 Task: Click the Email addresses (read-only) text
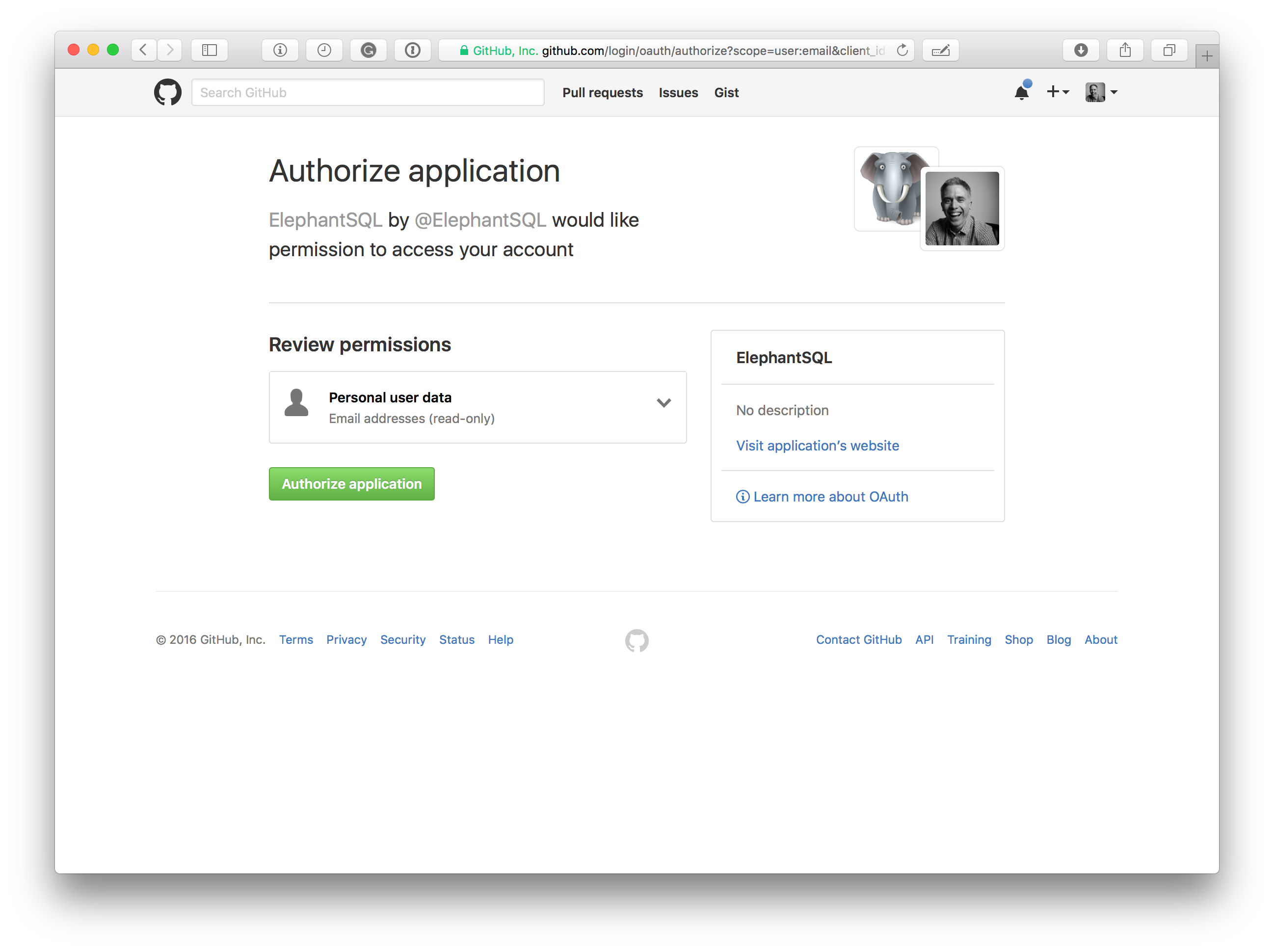coord(412,419)
